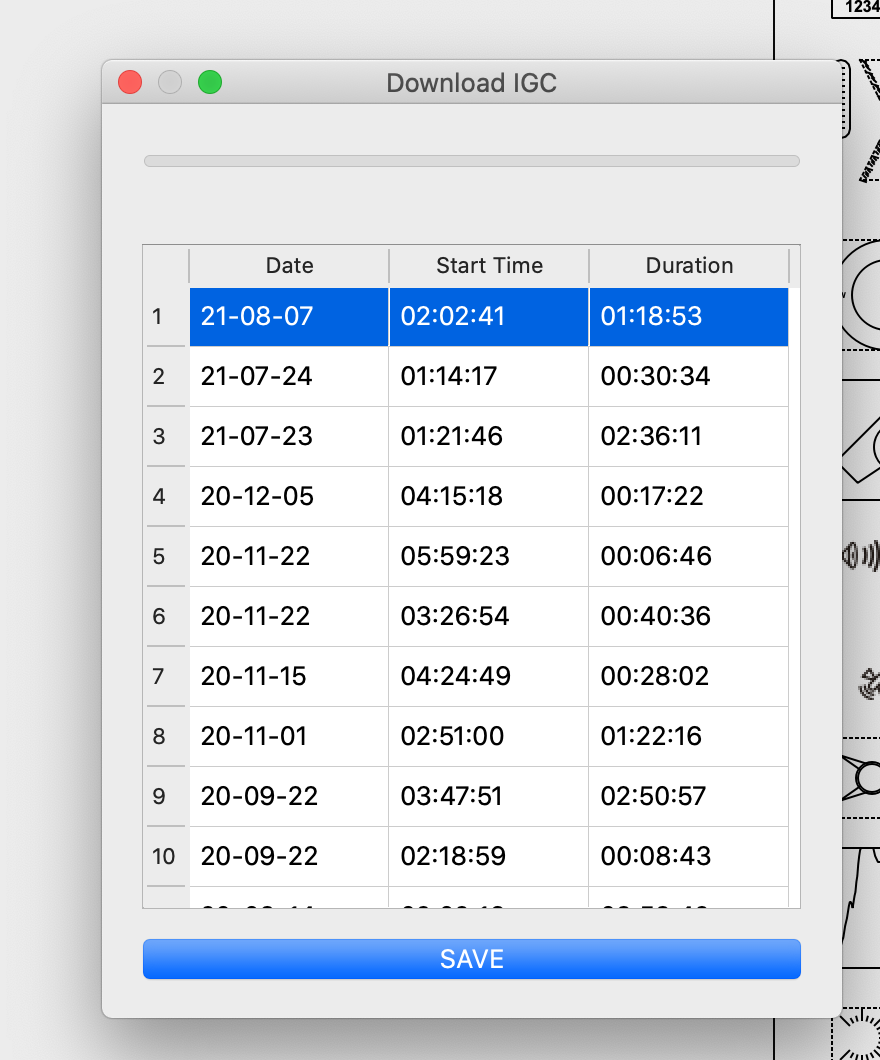Click the speaker sound icon in background

point(862,556)
